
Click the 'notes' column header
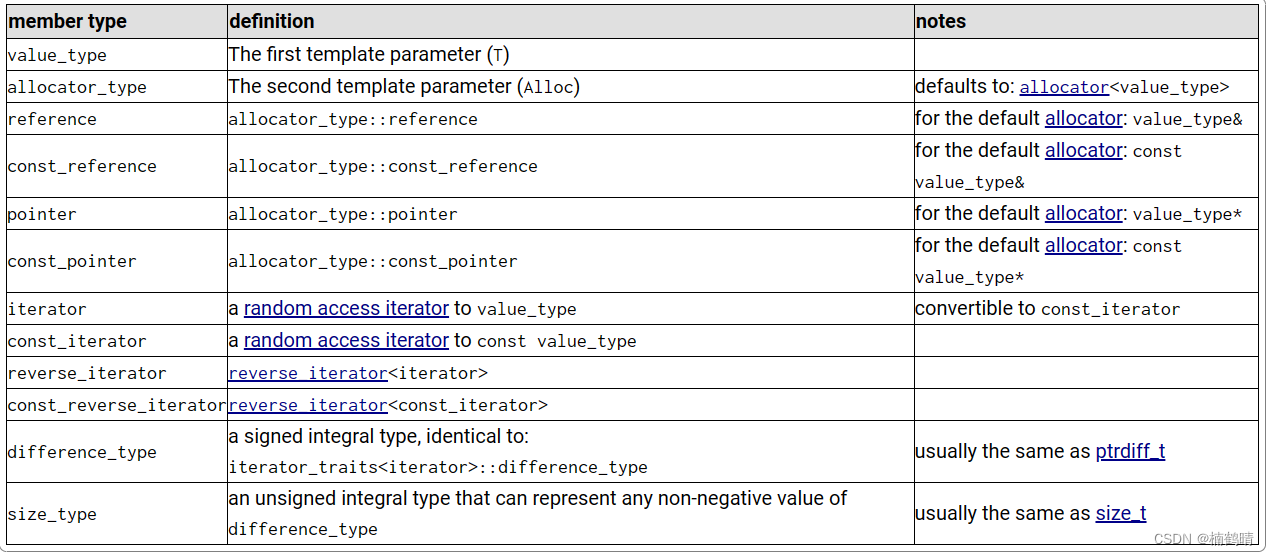click(941, 21)
